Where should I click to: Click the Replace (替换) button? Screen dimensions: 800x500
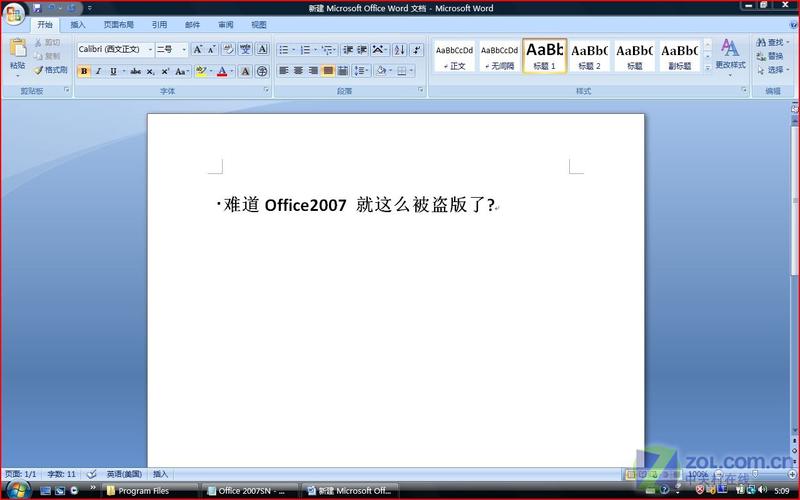click(x=770, y=56)
